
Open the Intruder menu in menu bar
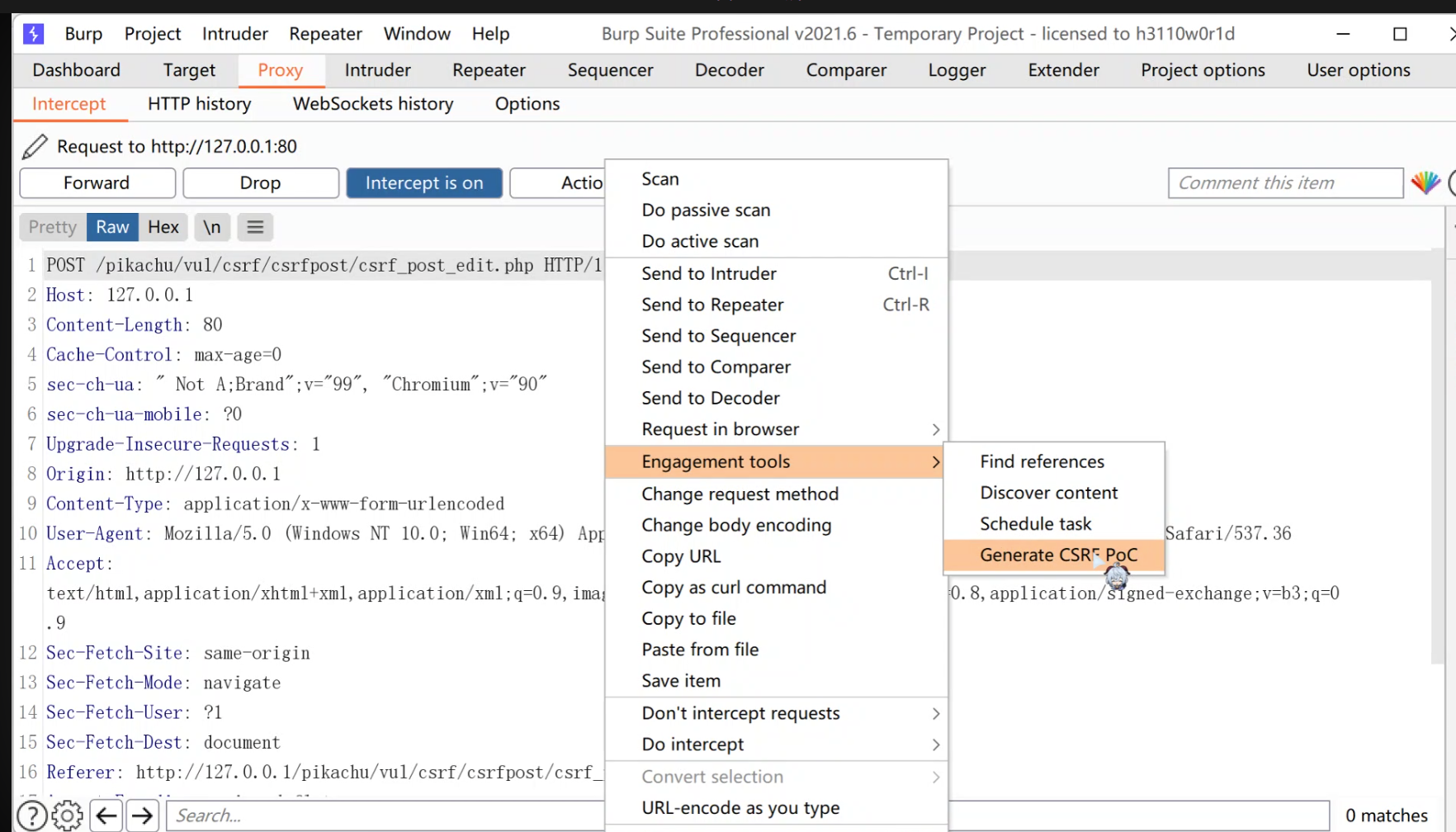coord(235,34)
